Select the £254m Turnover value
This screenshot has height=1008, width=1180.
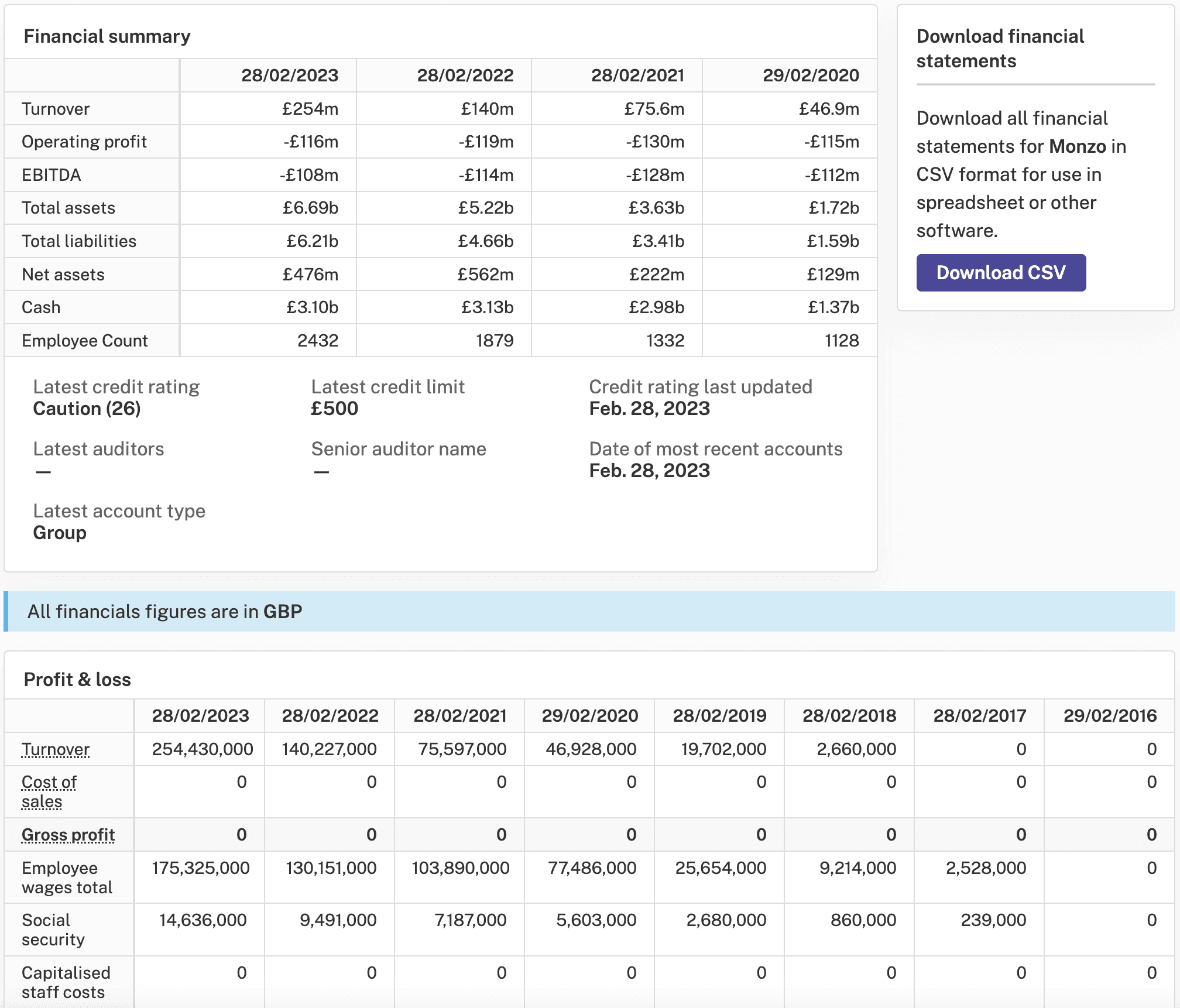[310, 109]
